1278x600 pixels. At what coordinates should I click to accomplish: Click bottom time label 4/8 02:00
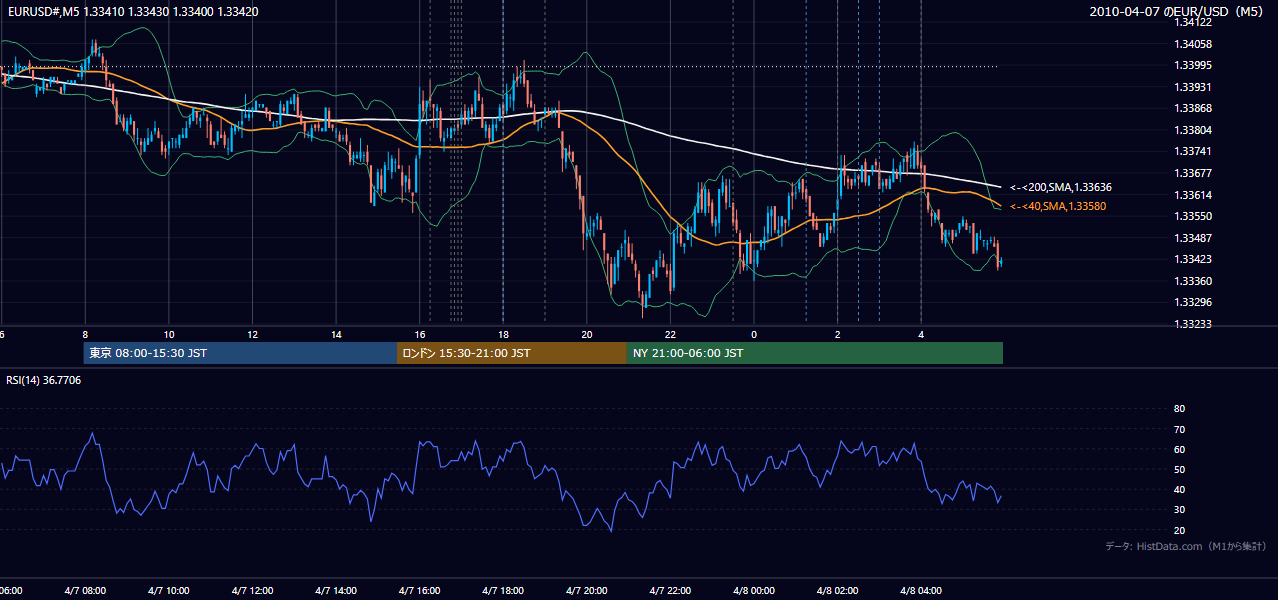838,591
